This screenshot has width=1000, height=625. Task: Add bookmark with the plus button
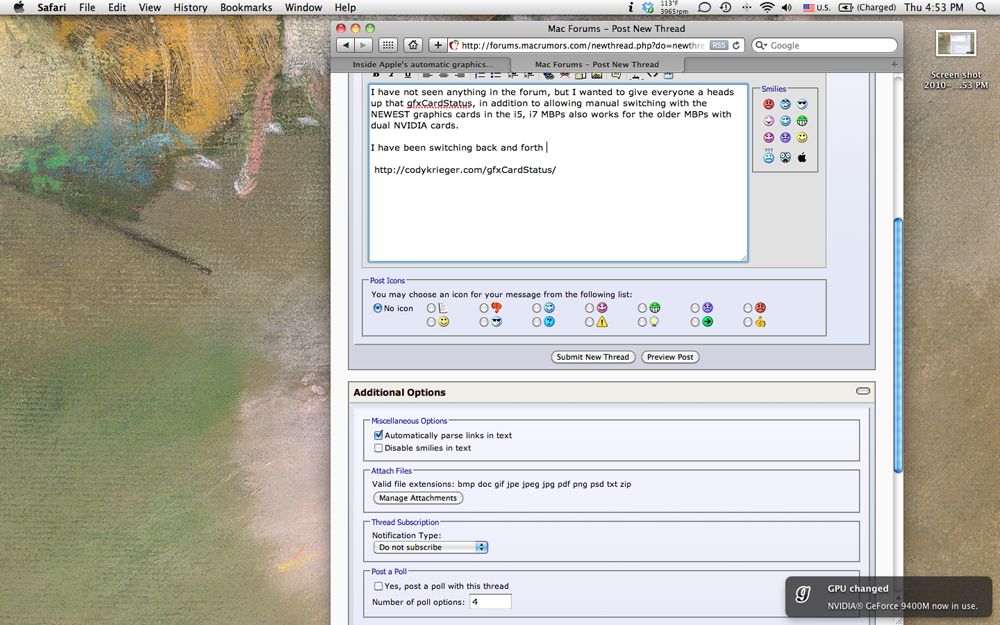[438, 45]
